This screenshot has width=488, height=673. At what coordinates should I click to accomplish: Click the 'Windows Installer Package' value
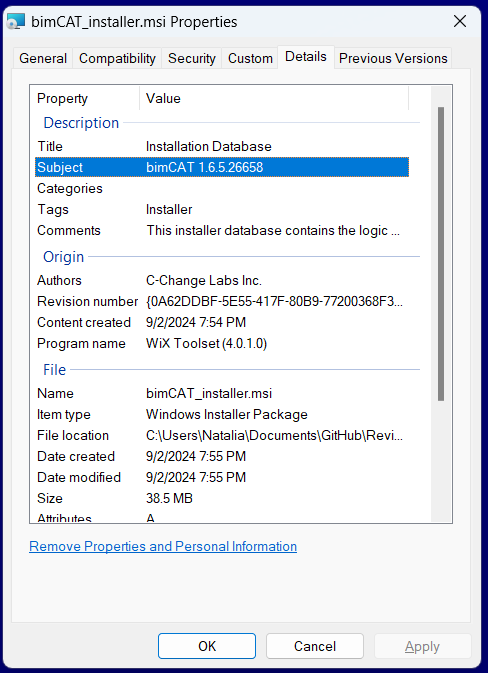pyautogui.click(x=227, y=414)
